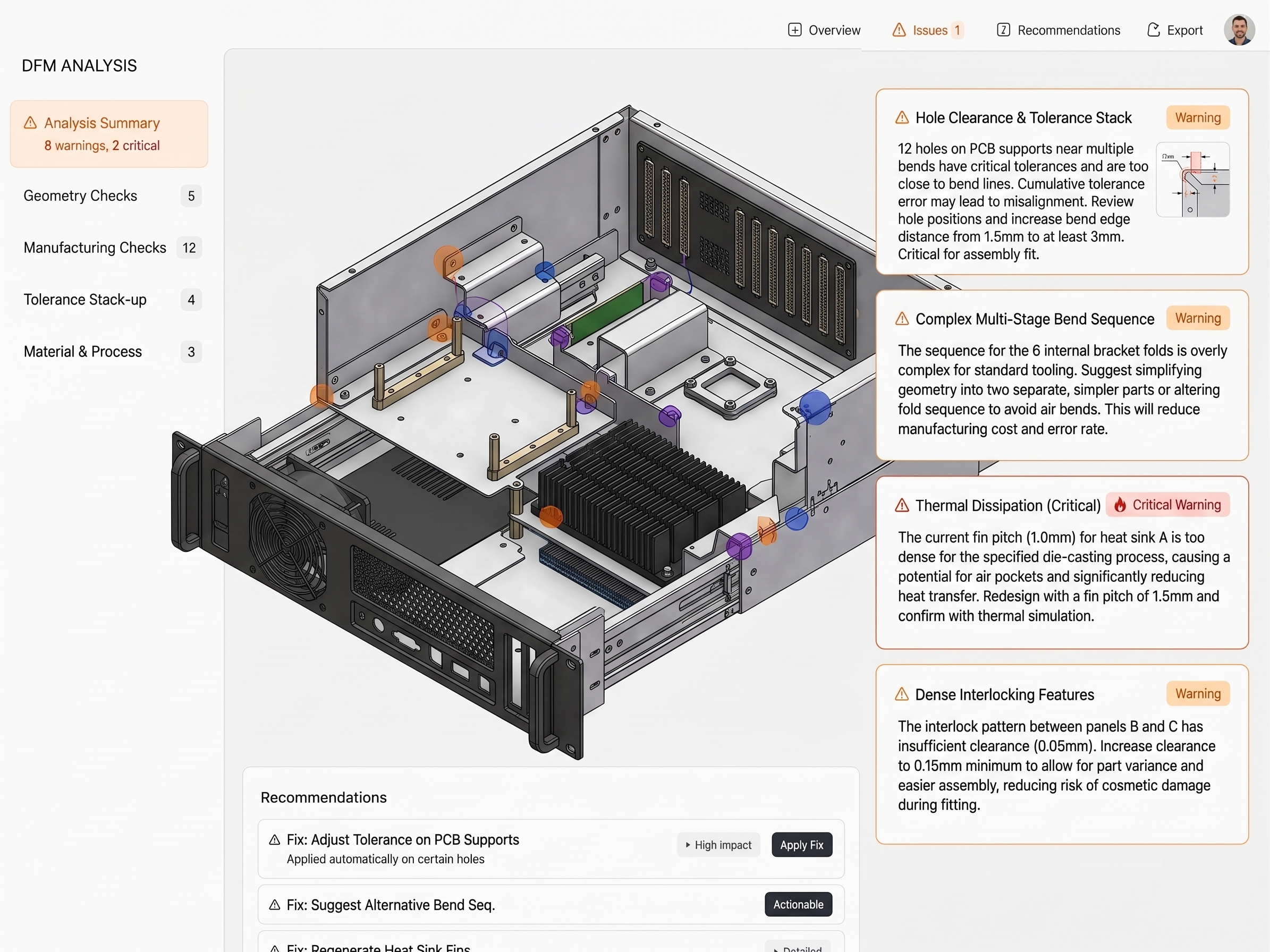
Task: Click the user avatar photo
Action: click(1240, 29)
